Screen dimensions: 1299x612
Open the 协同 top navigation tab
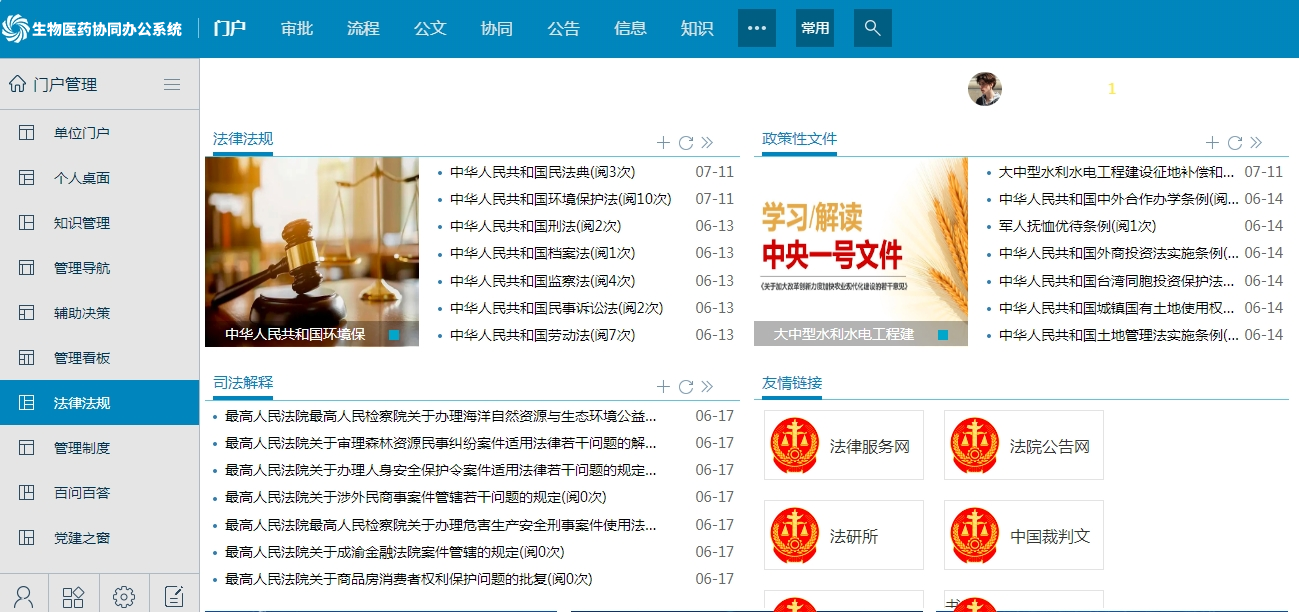click(497, 29)
